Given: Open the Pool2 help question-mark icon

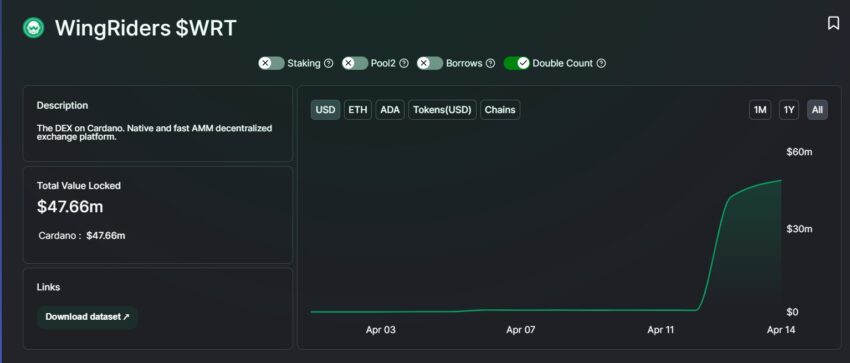Looking at the screenshot, I should click(x=404, y=63).
